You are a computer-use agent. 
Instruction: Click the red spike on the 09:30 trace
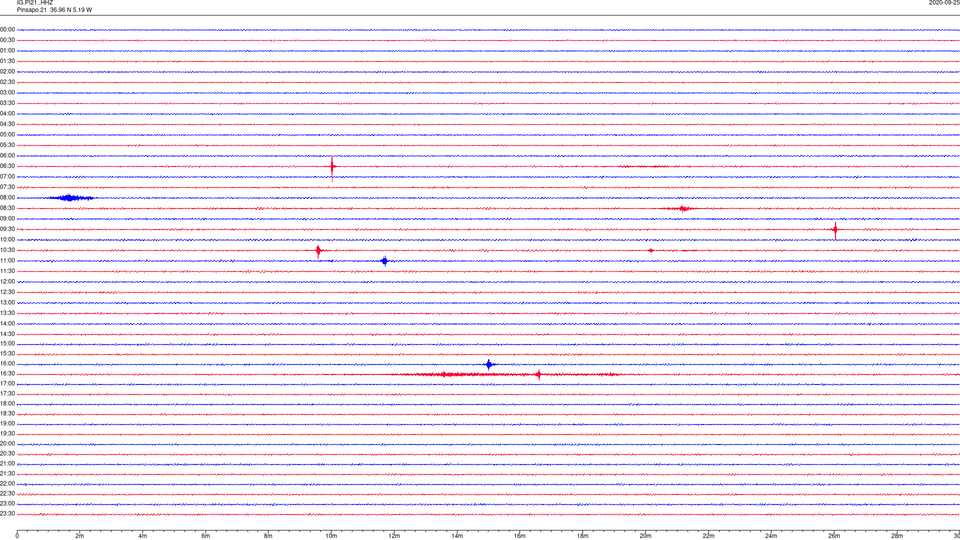(835, 230)
